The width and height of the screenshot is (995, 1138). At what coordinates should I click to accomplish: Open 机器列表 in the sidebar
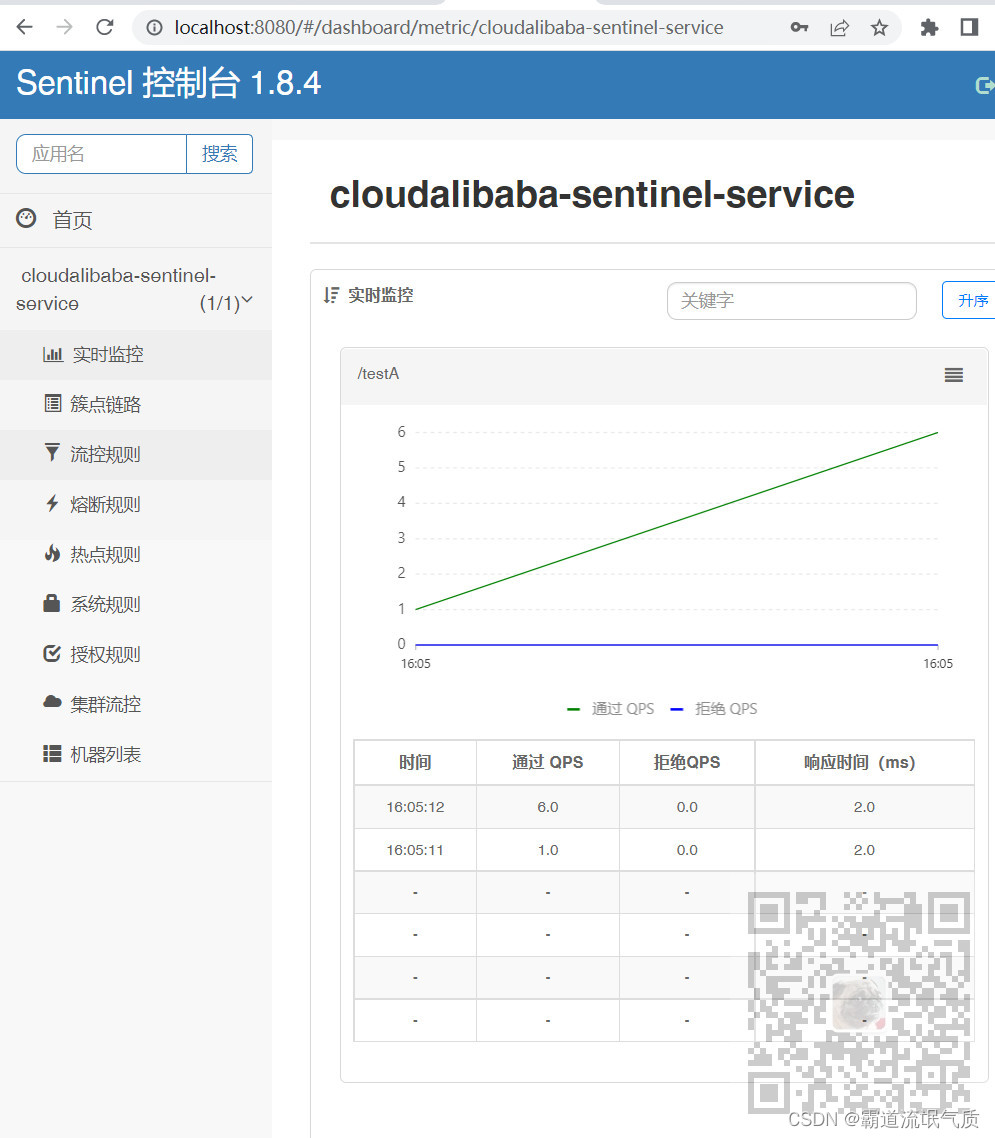pos(136,755)
